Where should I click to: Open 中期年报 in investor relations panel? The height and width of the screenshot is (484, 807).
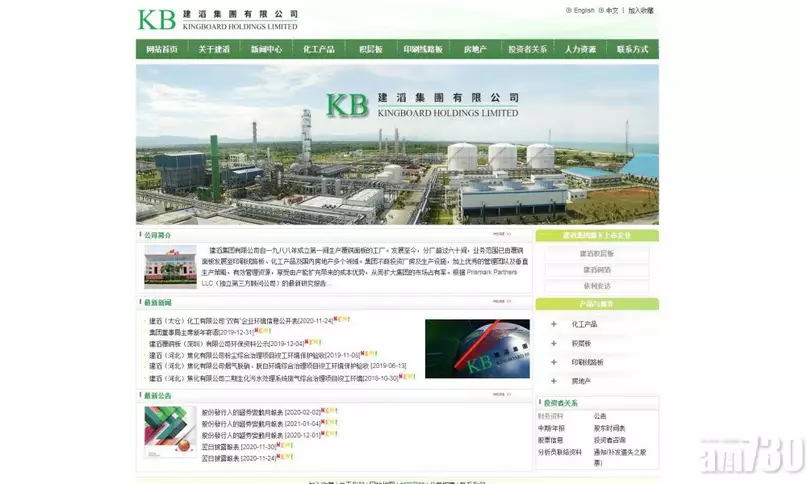pos(551,428)
